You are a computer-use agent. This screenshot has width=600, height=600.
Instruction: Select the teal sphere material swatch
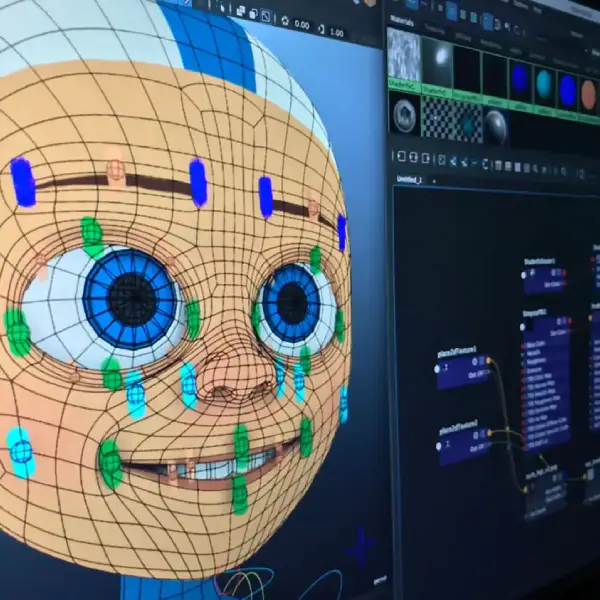pos(544,85)
